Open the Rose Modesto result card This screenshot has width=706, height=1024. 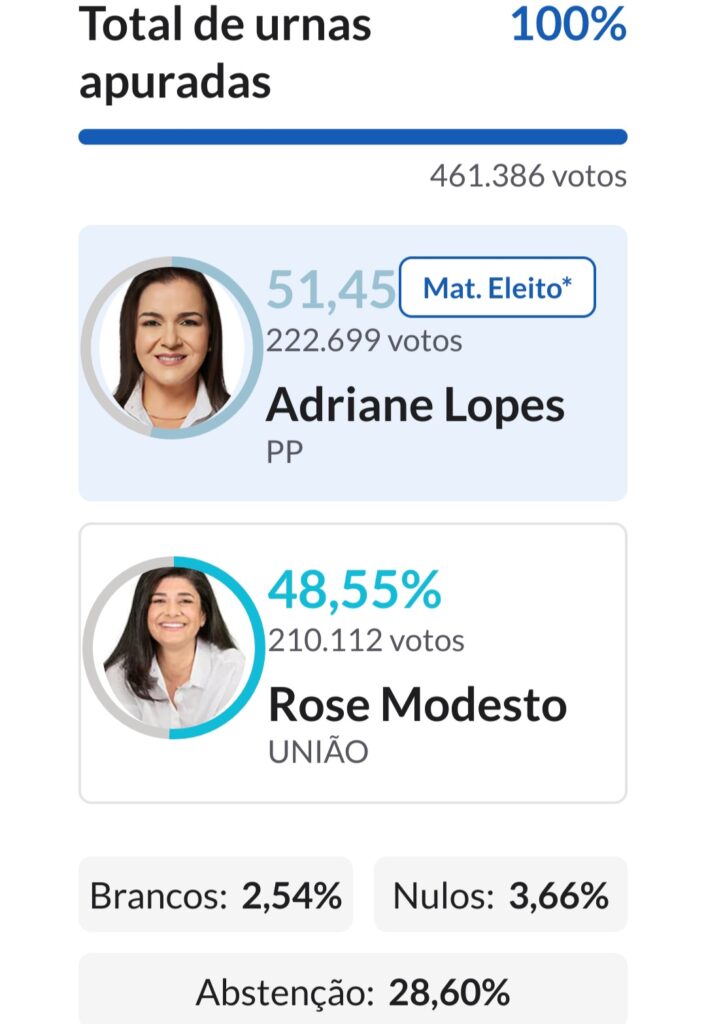pyautogui.click(x=353, y=663)
